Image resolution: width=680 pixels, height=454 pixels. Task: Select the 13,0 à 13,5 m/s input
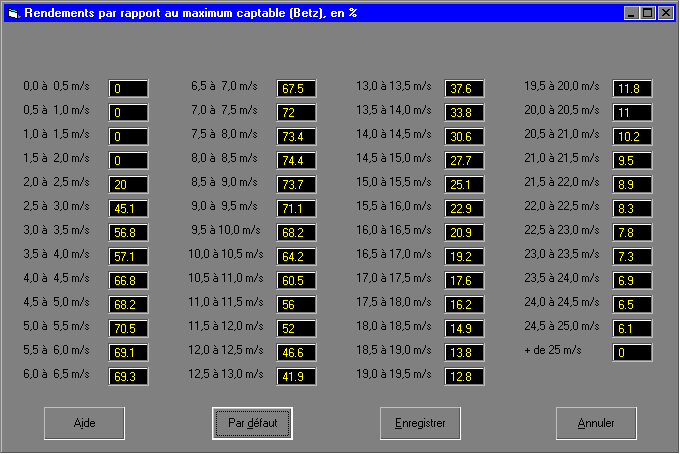click(x=464, y=89)
